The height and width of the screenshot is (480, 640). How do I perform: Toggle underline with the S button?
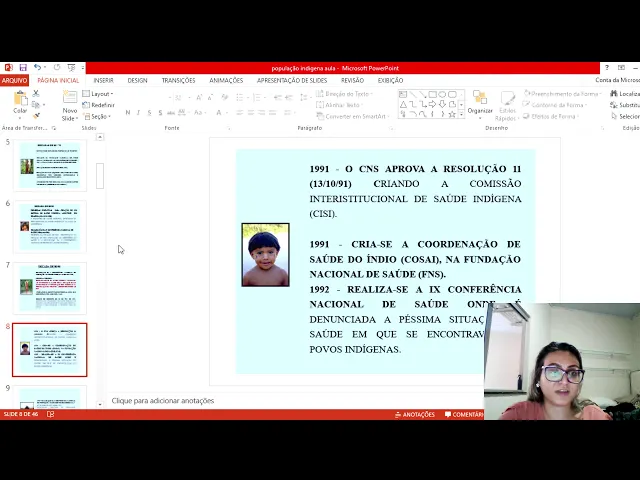click(x=149, y=113)
